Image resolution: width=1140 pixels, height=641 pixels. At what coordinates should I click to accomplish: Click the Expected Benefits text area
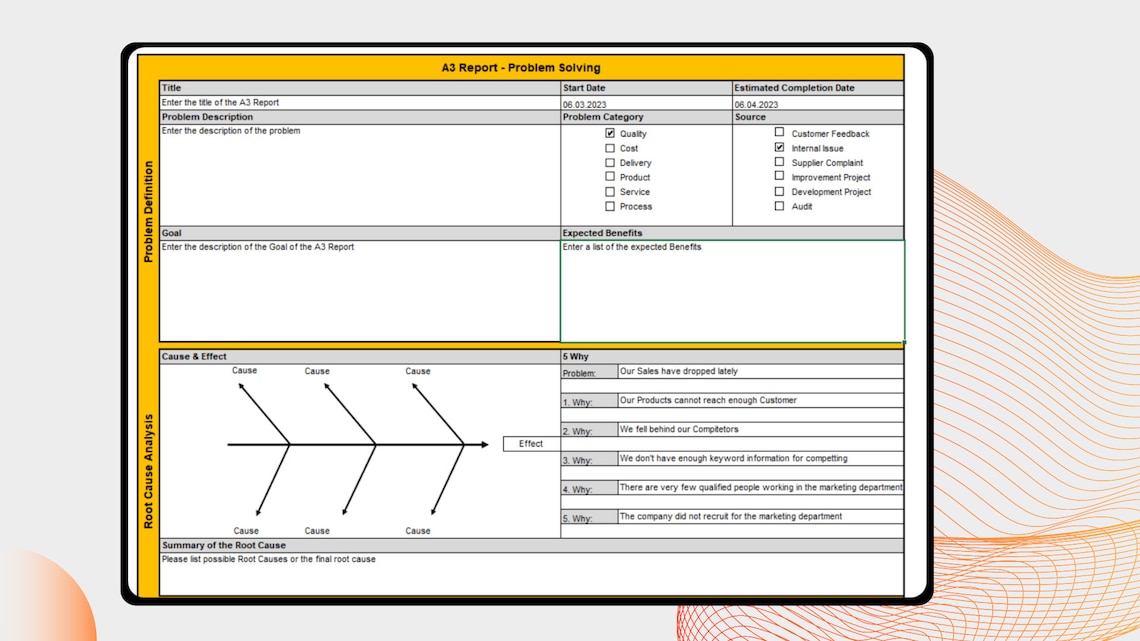click(x=731, y=290)
